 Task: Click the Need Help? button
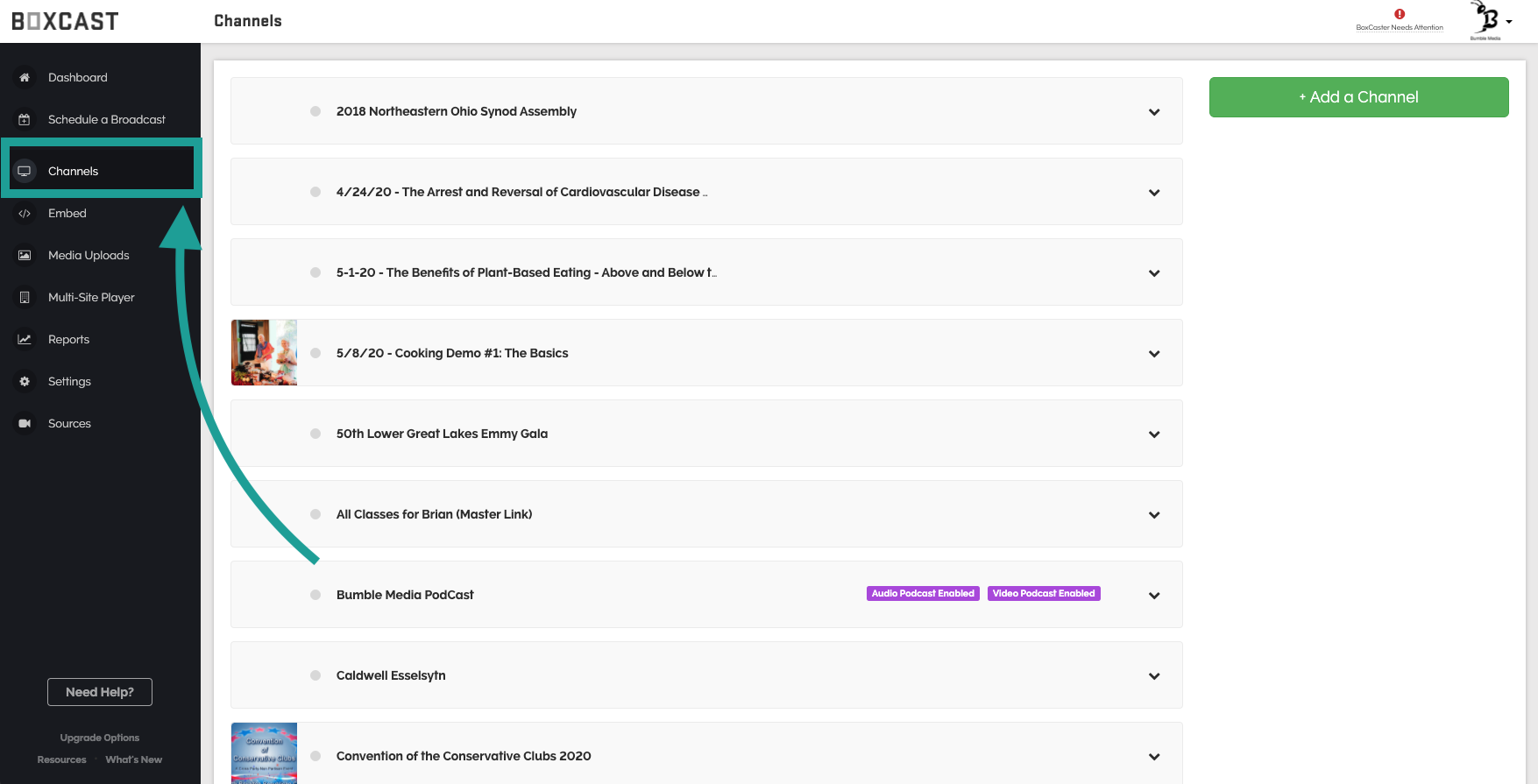[100, 692]
